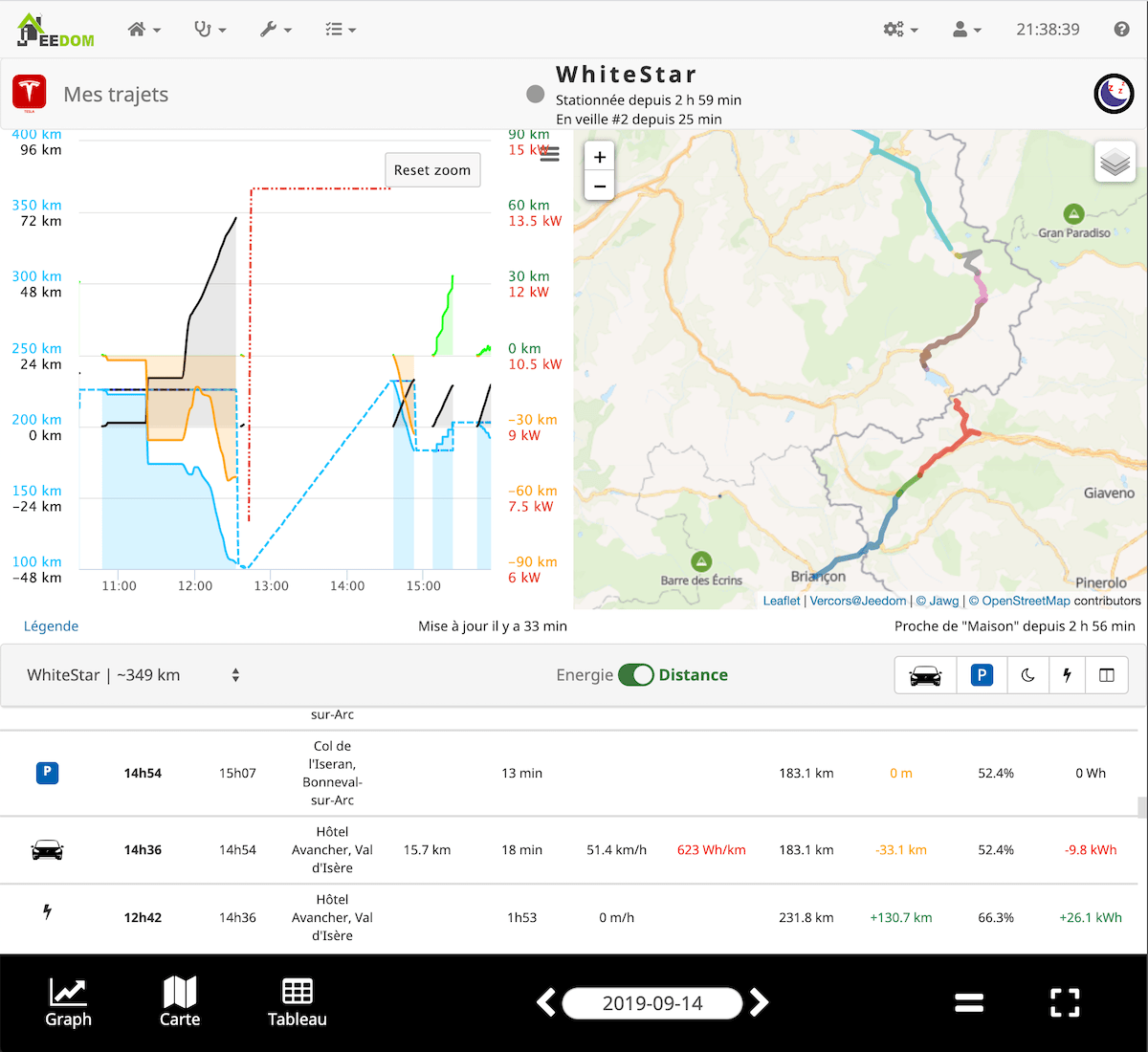Open the chart export hamburger menu
Image resolution: width=1148 pixels, height=1052 pixels.
pyautogui.click(x=548, y=153)
